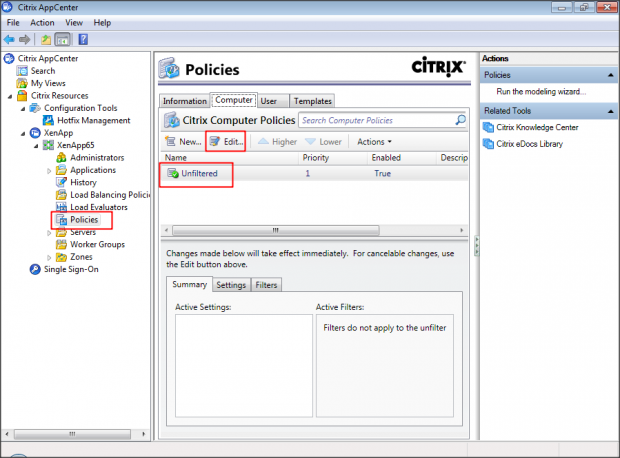Open Single Sign-On icon

(x=35, y=269)
